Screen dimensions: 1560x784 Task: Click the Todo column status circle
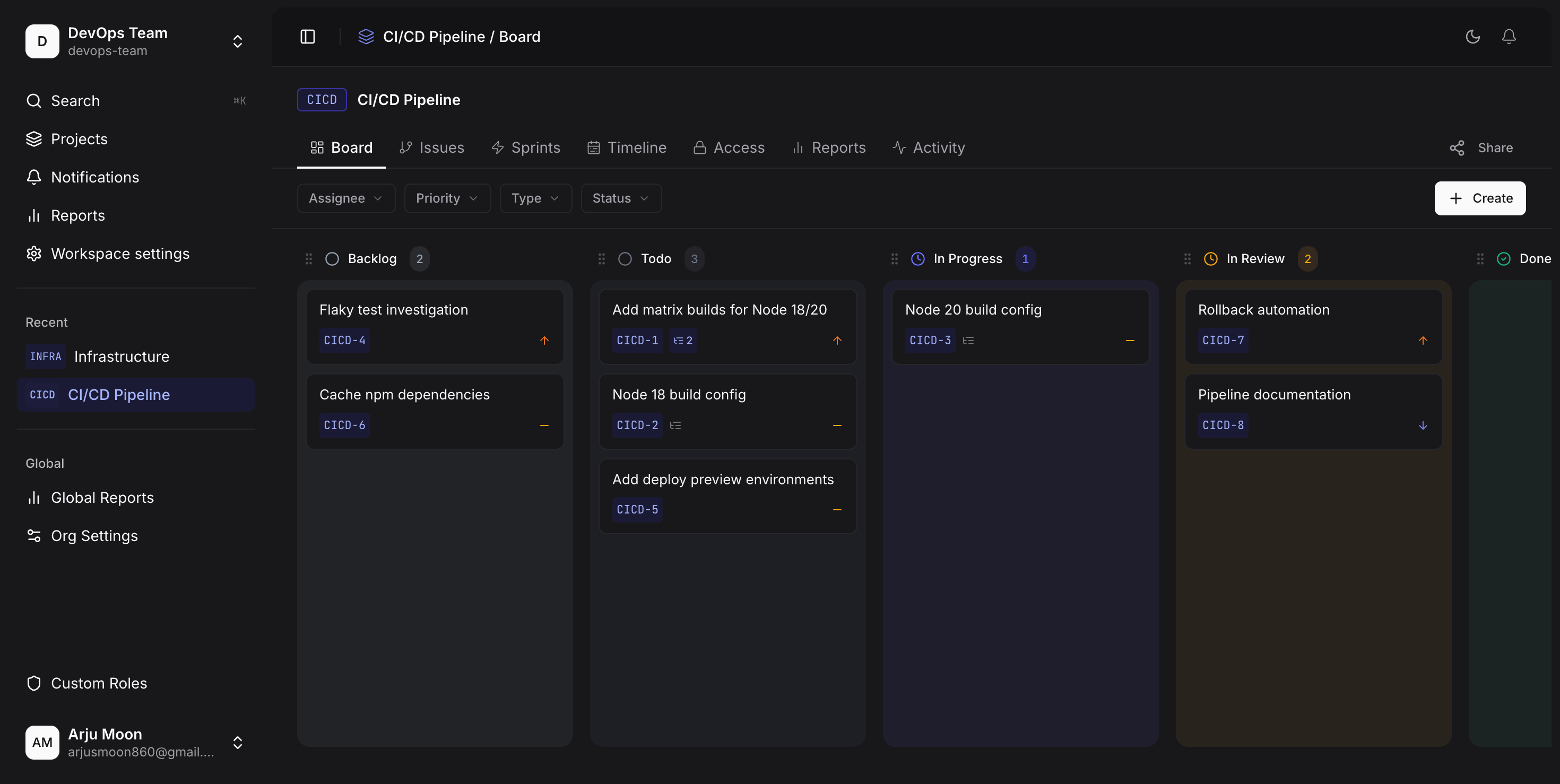click(625, 259)
